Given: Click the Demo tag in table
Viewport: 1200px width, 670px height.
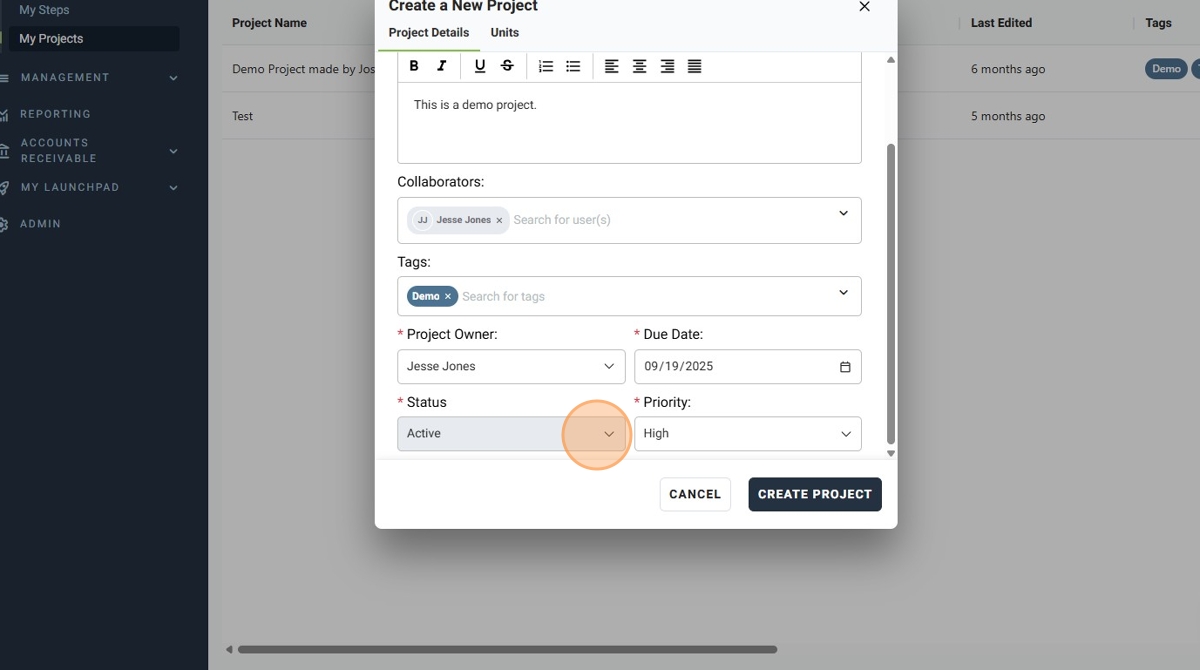Looking at the screenshot, I should 1166,69.
